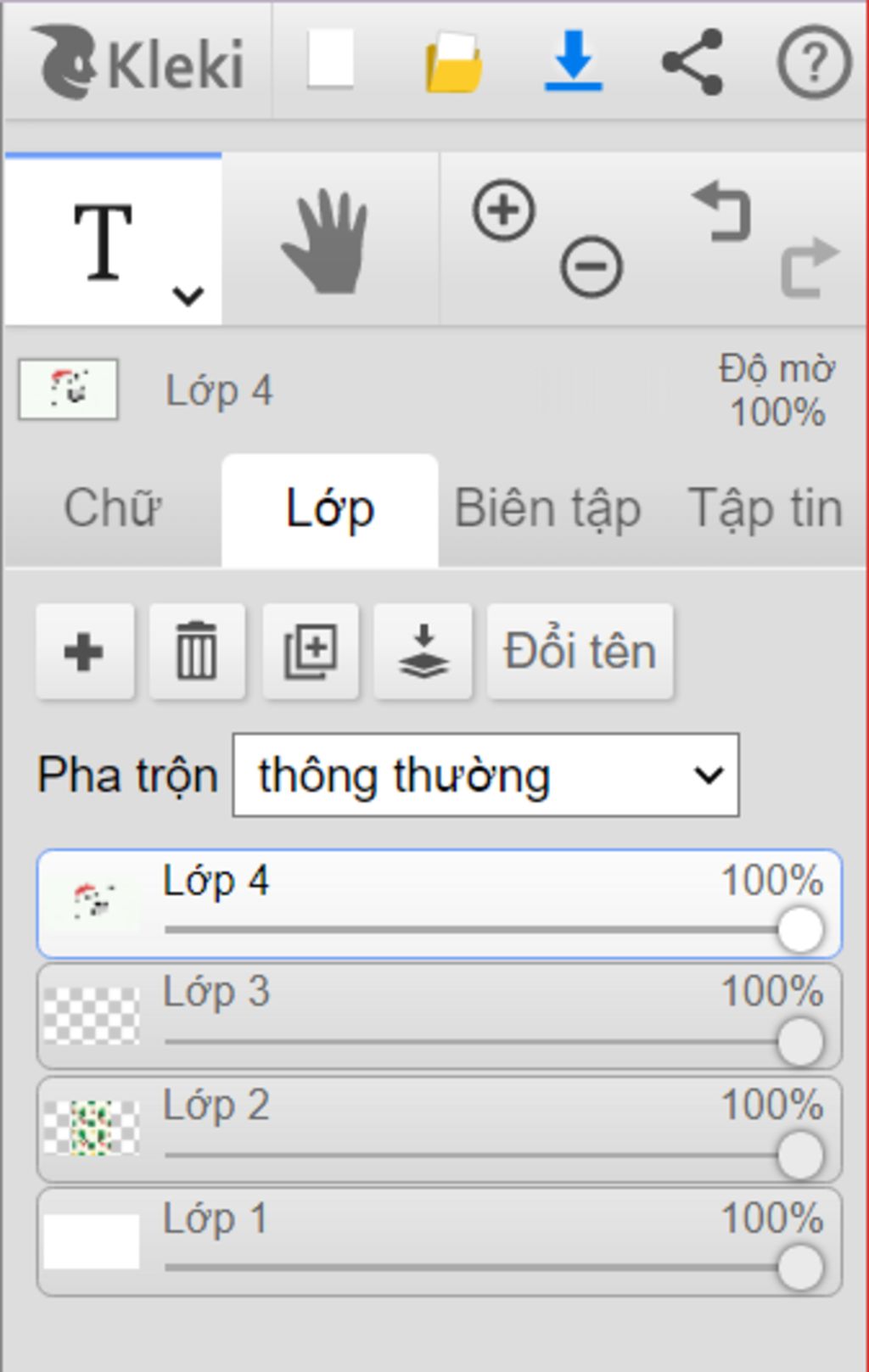This screenshot has width=869, height=1372.
Task: Click the Lớp 3 opacity slider handle
Action: [x=800, y=1043]
